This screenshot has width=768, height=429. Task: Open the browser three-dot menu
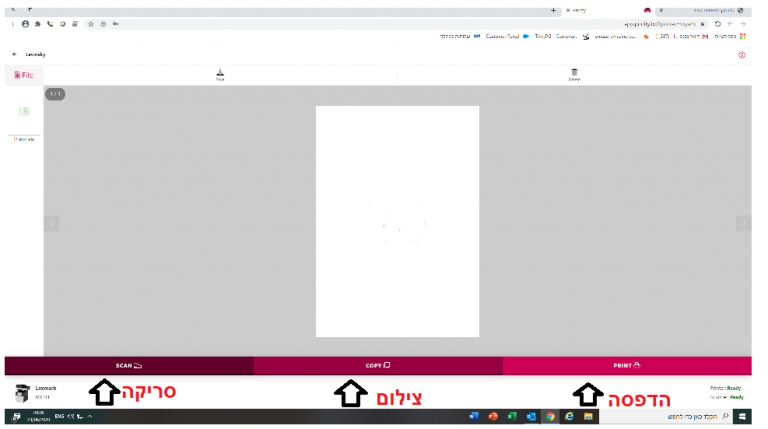13,24
